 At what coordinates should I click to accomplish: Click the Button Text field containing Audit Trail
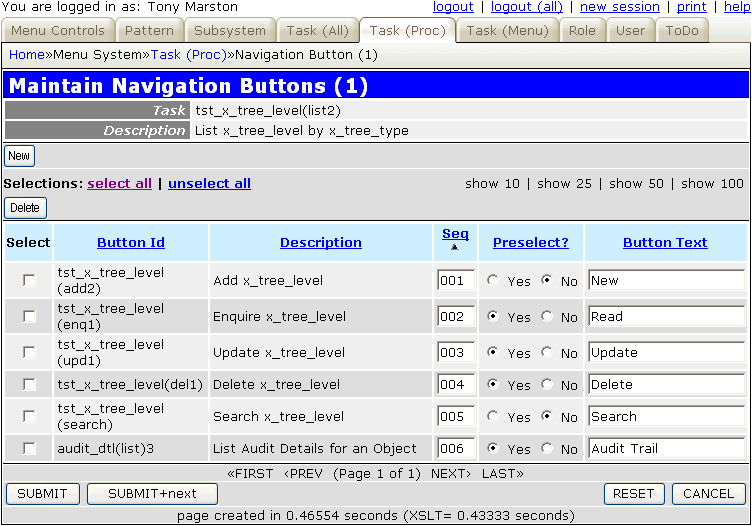(666, 449)
